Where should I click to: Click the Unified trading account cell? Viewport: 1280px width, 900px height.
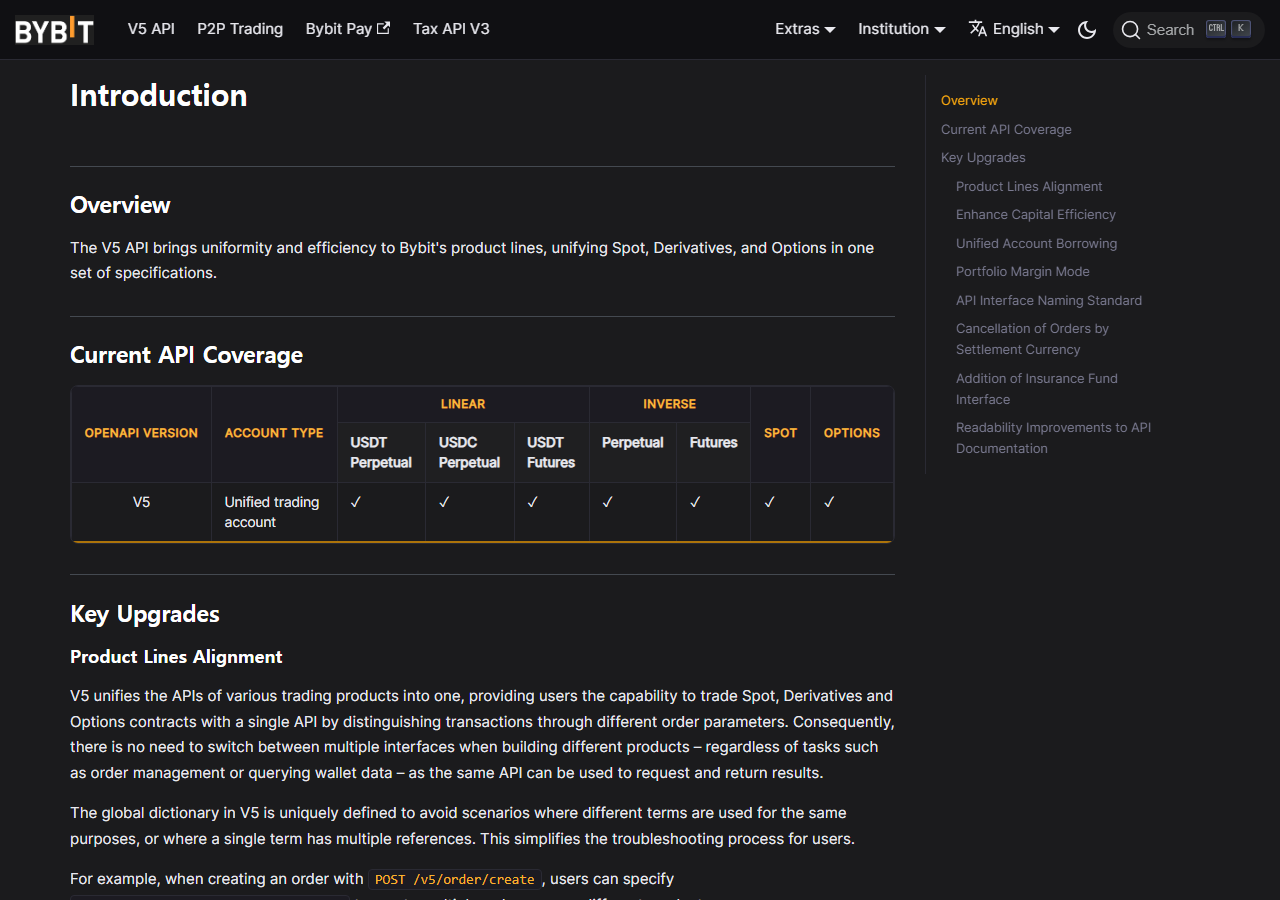click(272, 512)
